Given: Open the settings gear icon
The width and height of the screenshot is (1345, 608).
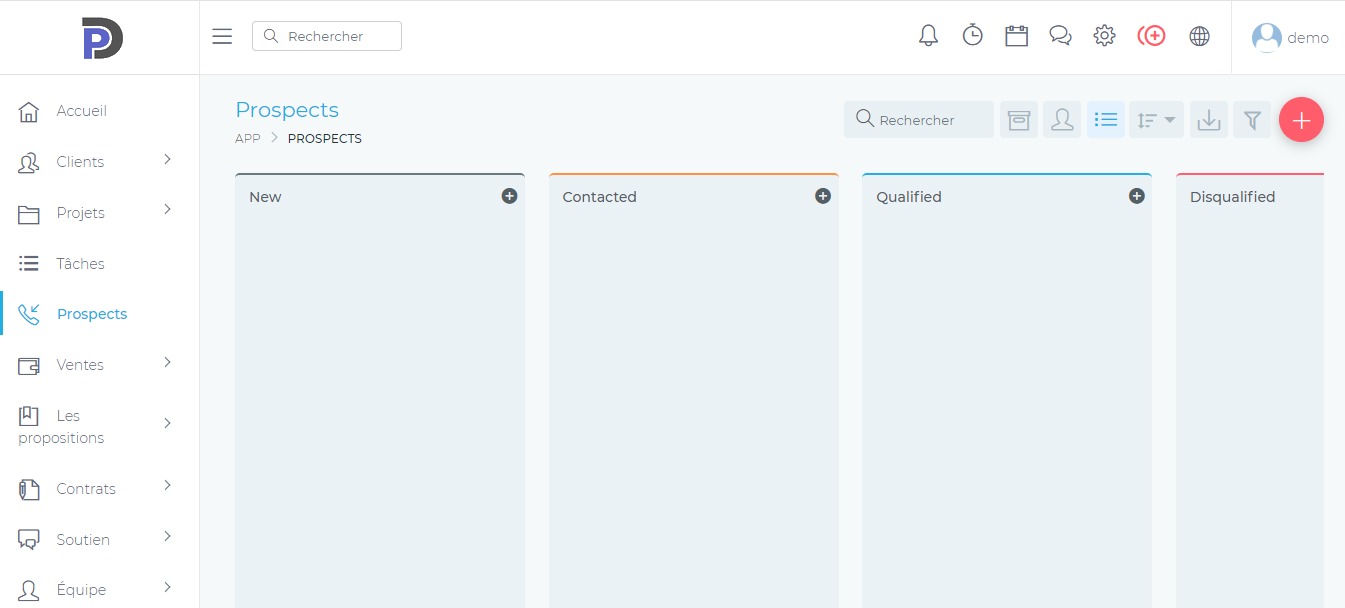Looking at the screenshot, I should coord(1104,36).
